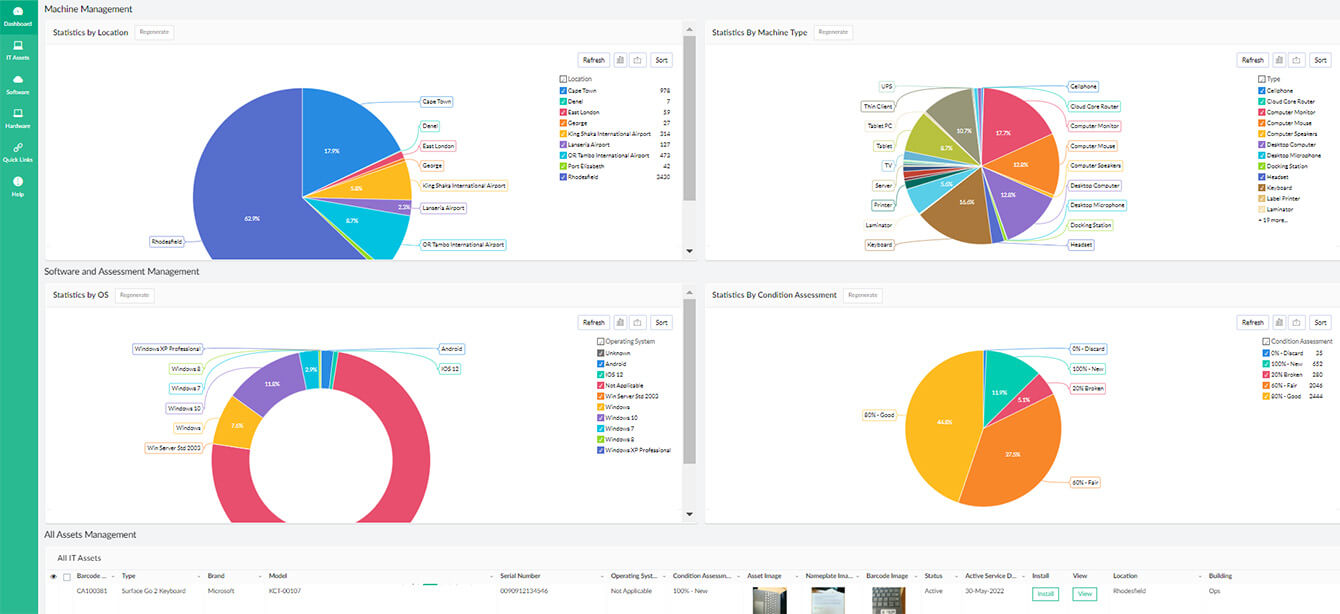Click the Rhodesfield slice color legend swatch
The height and width of the screenshot is (614, 1340).
[x=564, y=176]
